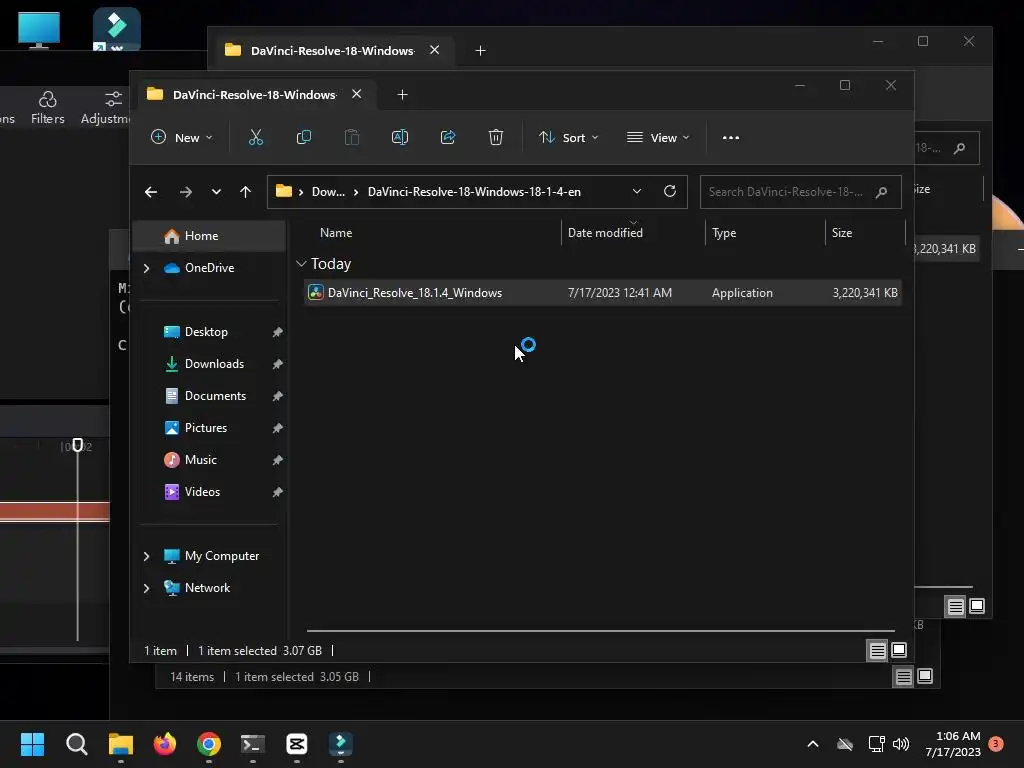Close the back window's folder tab
The width and height of the screenshot is (1024, 768).
coord(434,50)
